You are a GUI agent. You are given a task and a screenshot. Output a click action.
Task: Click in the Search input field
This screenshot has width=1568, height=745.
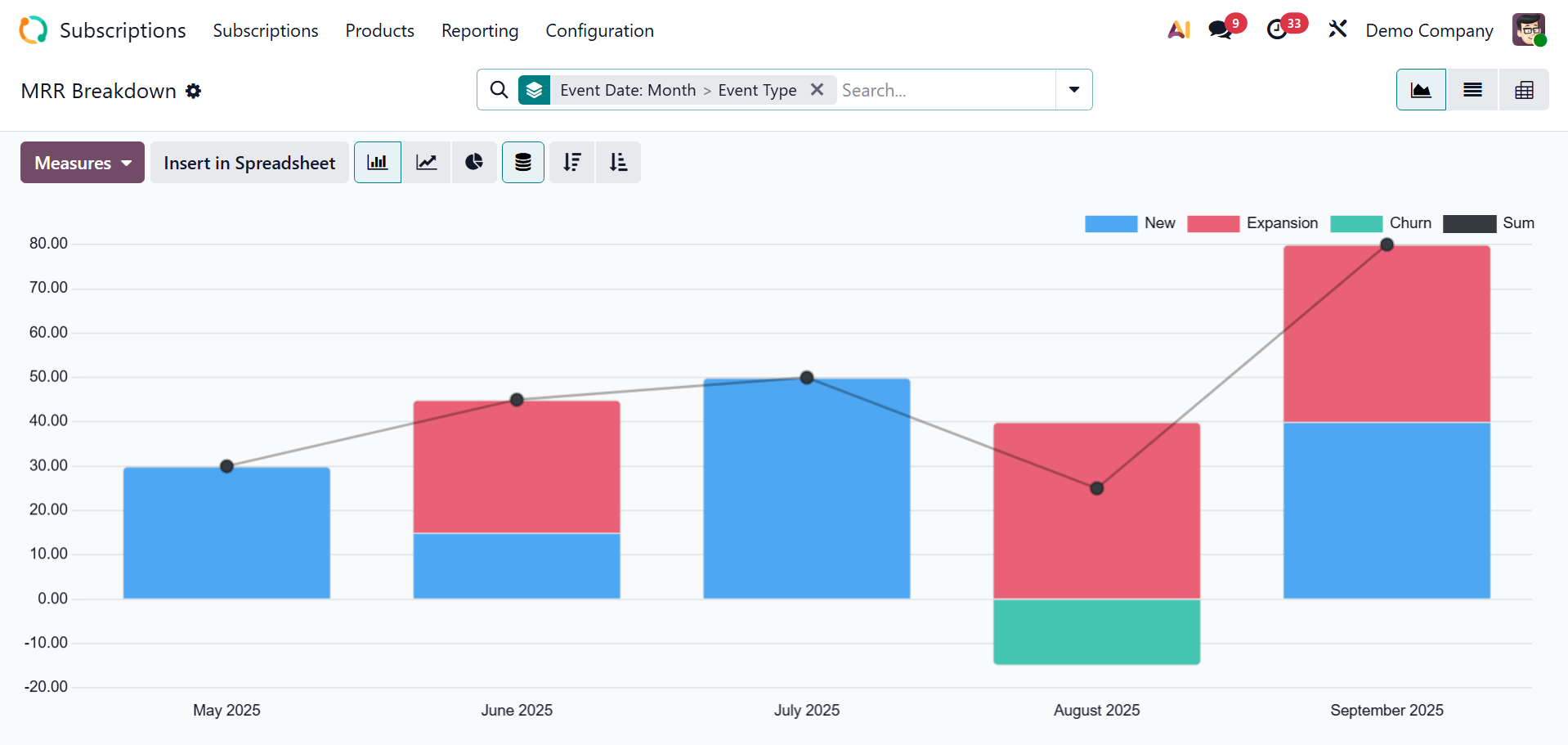(946, 90)
